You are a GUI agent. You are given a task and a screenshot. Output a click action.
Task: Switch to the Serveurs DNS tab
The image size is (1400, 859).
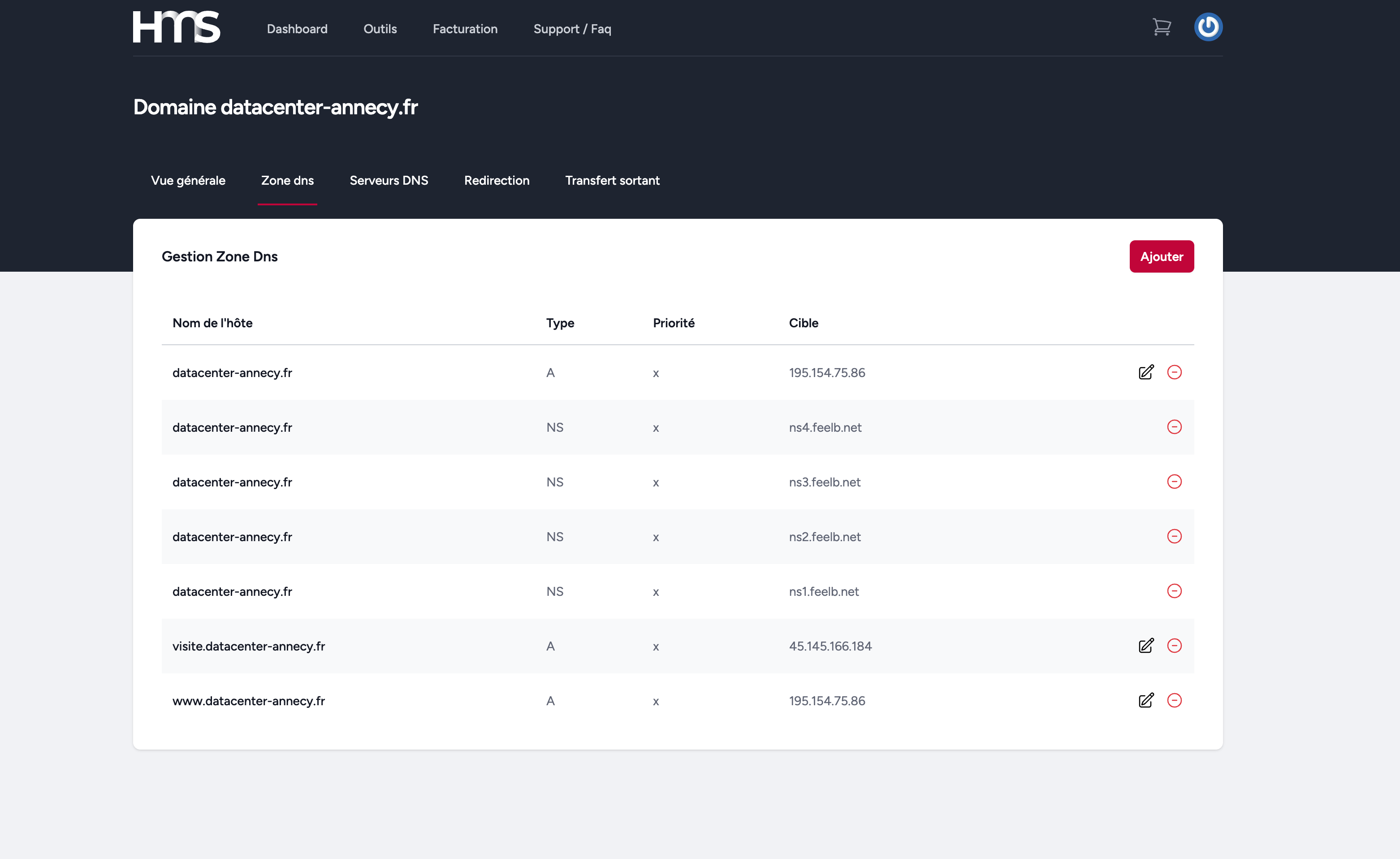[x=389, y=180]
